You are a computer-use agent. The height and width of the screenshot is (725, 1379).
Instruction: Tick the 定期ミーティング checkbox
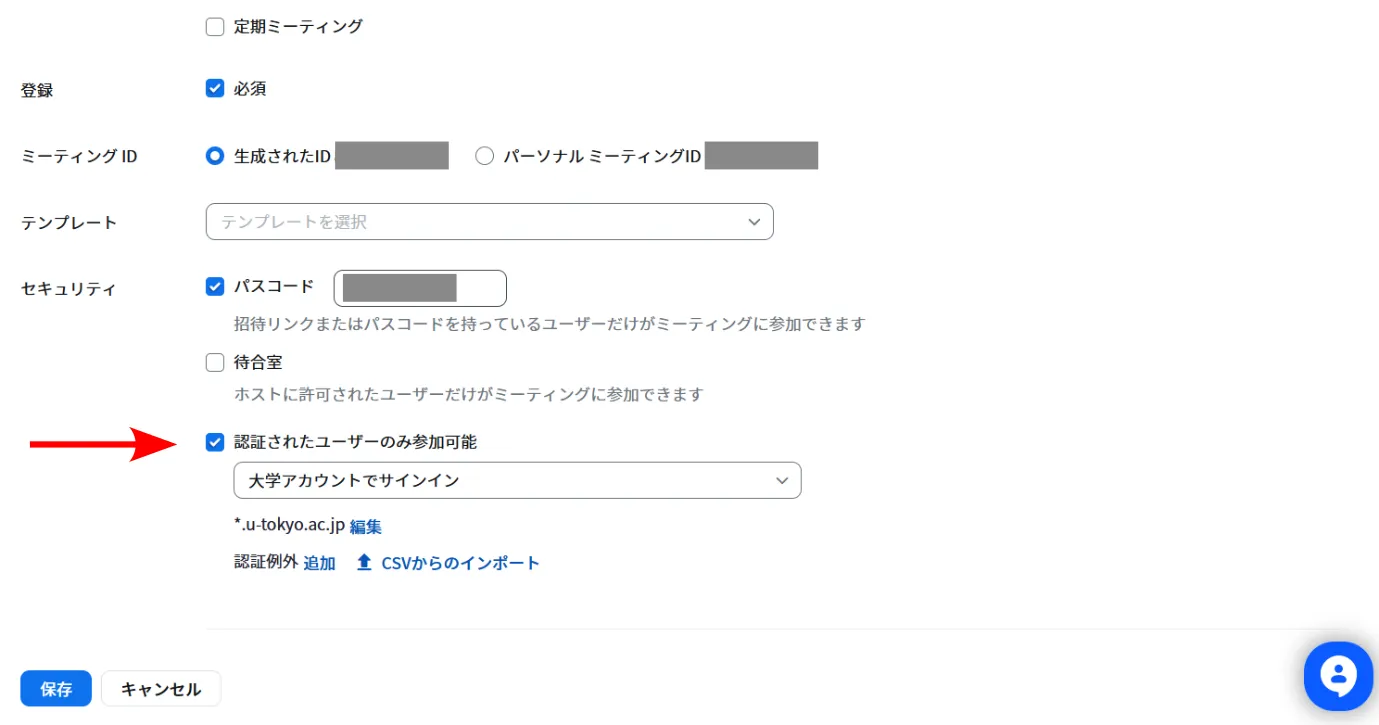pos(215,27)
